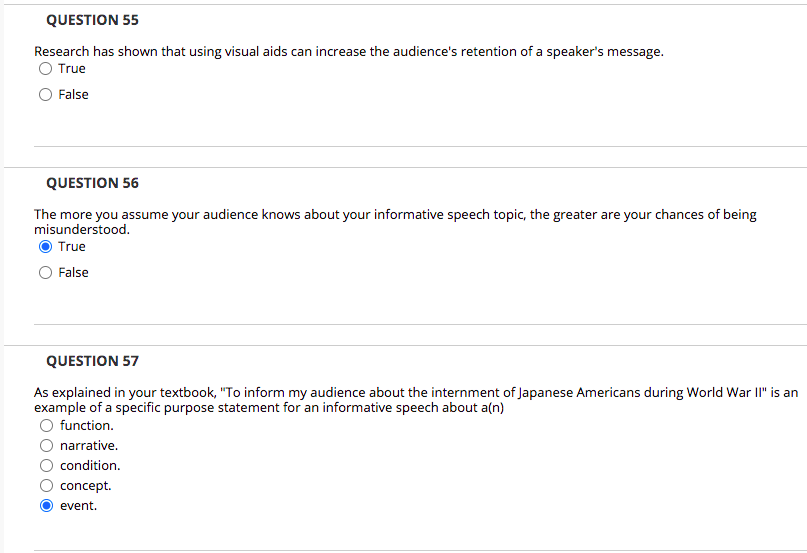Select False radio button for Question 55
Image resolution: width=807 pixels, height=553 pixels.
pos(45,95)
